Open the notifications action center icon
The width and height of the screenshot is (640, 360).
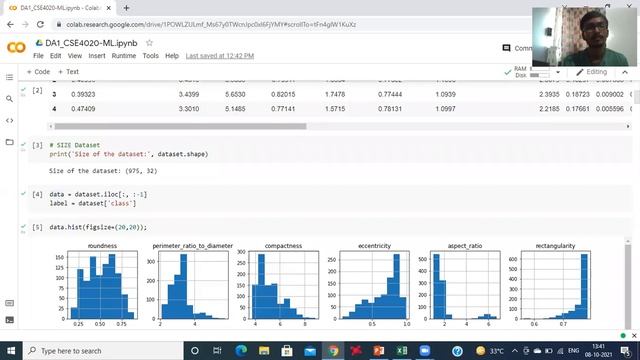pos(625,351)
